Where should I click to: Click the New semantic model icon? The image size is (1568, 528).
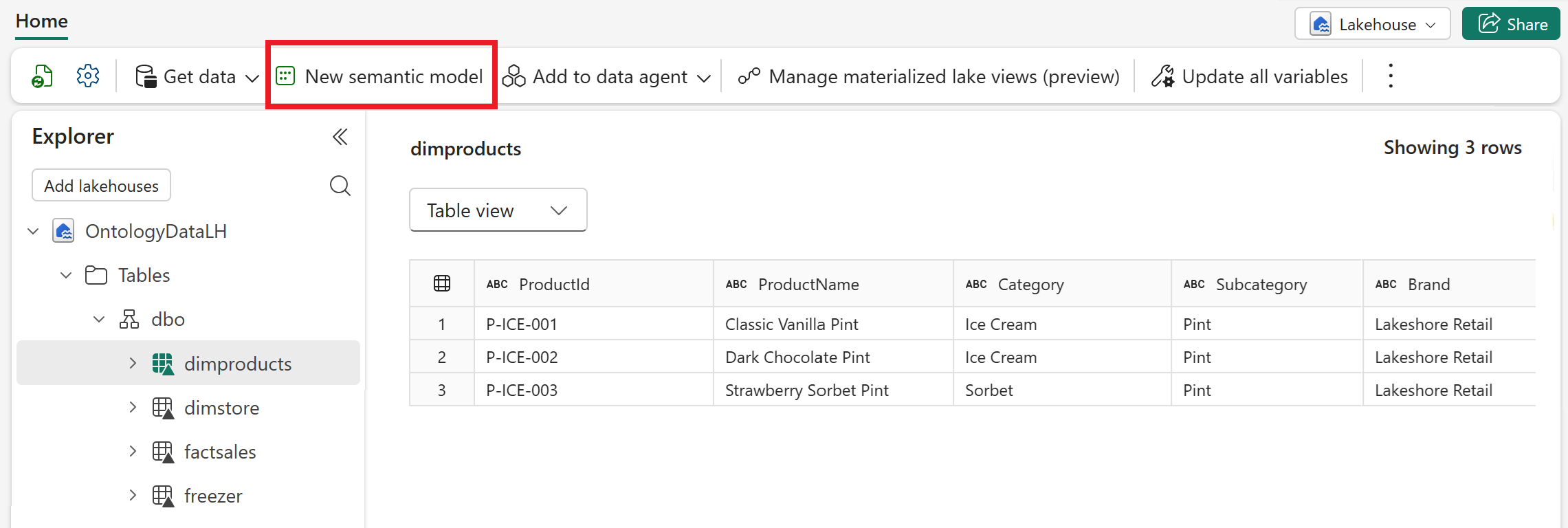(x=285, y=76)
